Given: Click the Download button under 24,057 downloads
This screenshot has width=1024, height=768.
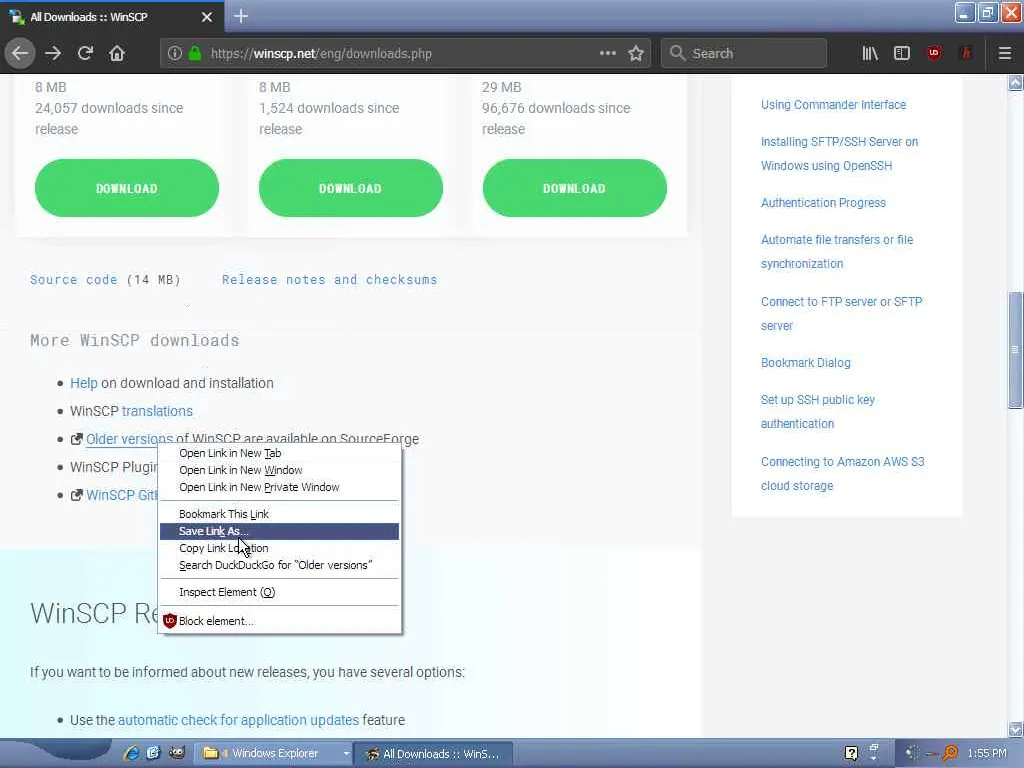Looking at the screenshot, I should tap(127, 188).
